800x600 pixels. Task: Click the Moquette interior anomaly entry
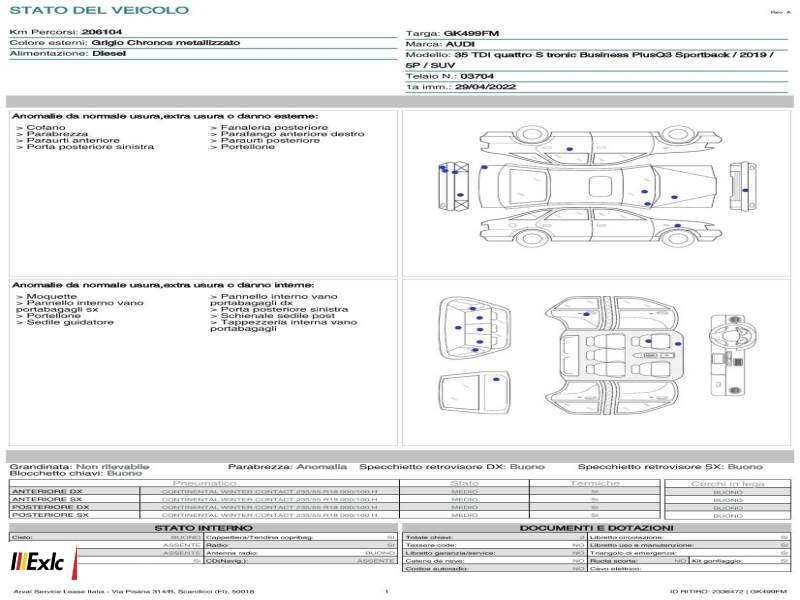click(x=52, y=296)
